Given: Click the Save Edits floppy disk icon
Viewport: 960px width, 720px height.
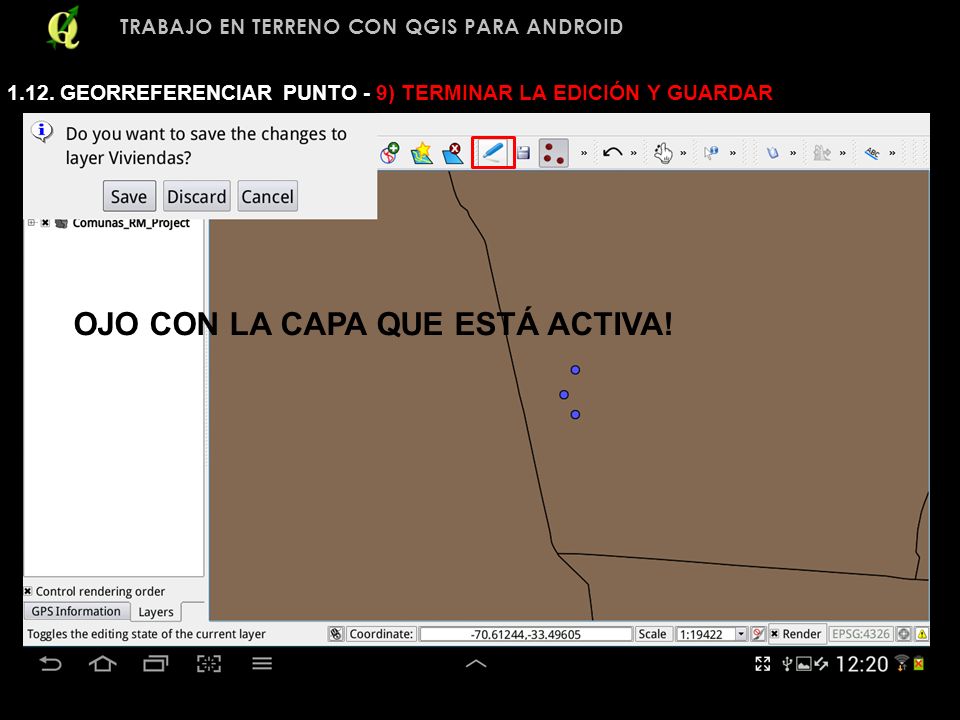Looking at the screenshot, I should tap(523, 152).
